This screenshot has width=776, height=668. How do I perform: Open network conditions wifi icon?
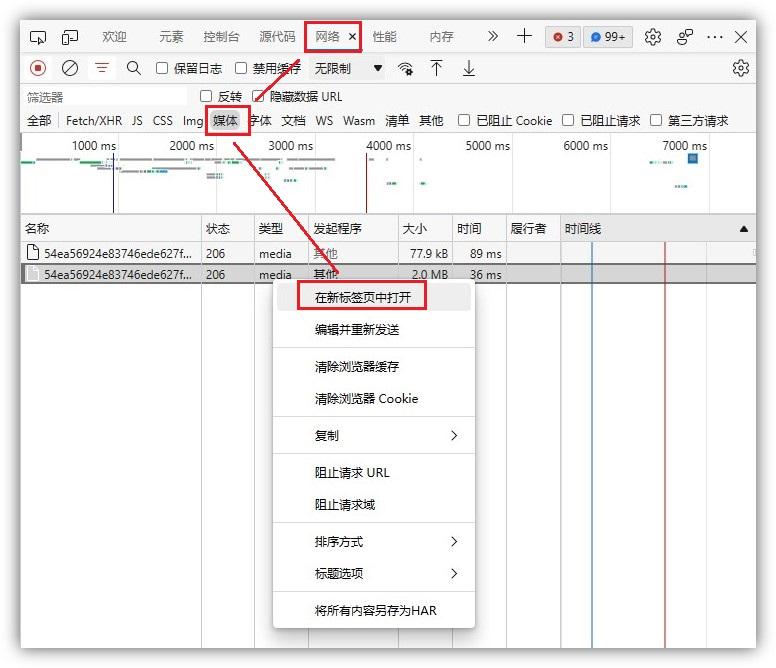(x=405, y=68)
